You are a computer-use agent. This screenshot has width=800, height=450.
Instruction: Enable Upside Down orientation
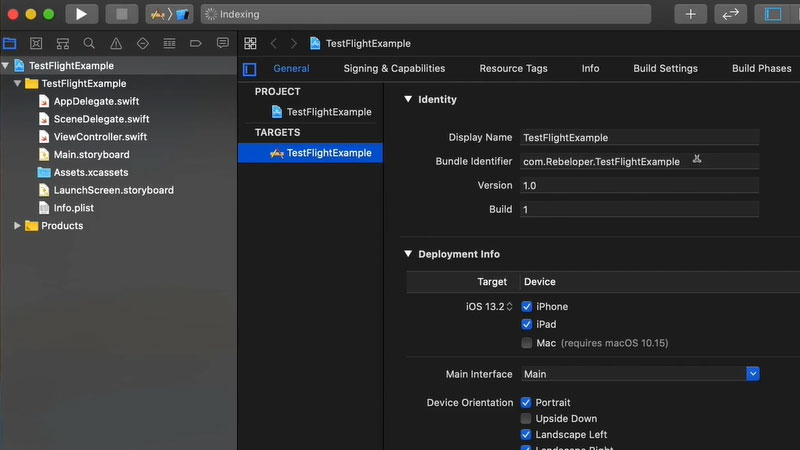[526, 418]
